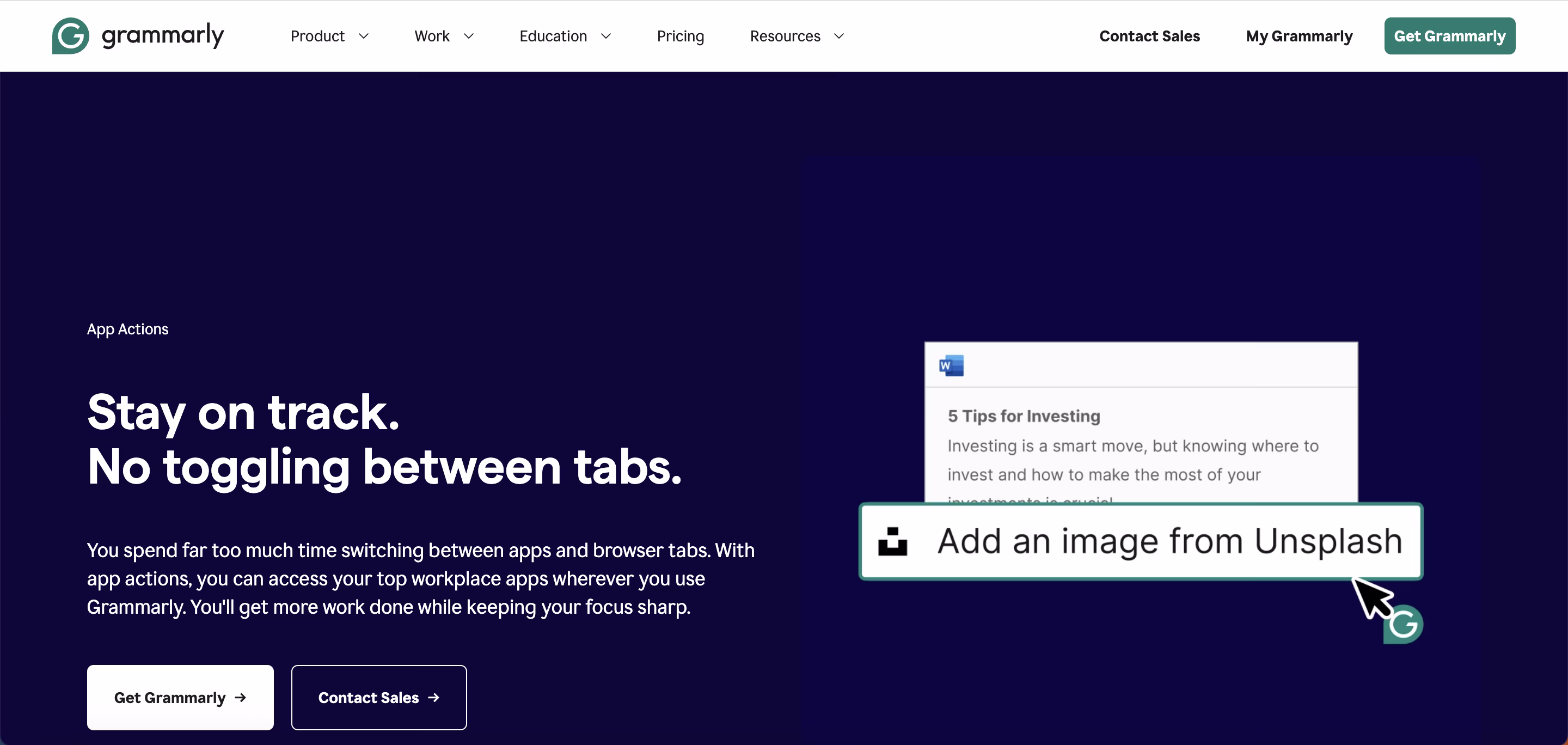Go to the Pricing page
This screenshot has height=745, width=1568.
[x=680, y=36]
